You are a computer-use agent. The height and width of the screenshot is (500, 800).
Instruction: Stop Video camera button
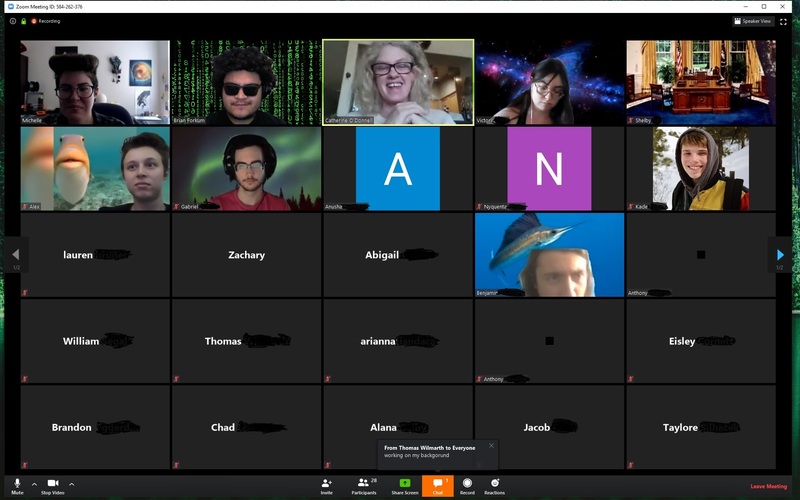[53, 484]
